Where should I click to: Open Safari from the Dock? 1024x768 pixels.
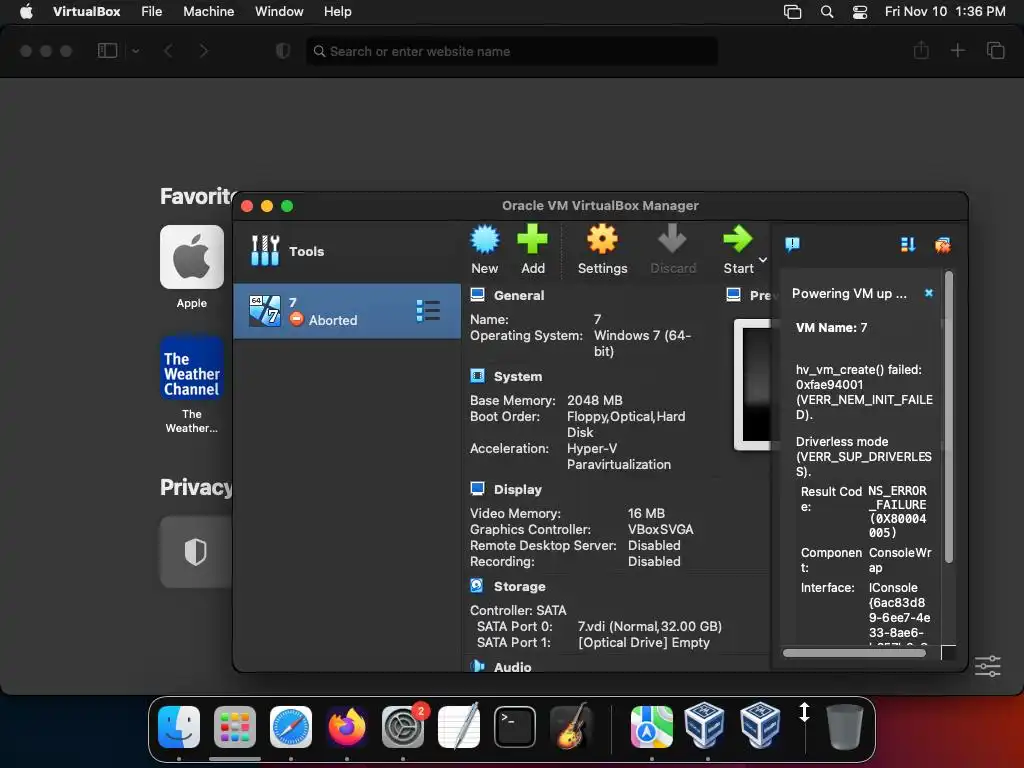pos(291,727)
